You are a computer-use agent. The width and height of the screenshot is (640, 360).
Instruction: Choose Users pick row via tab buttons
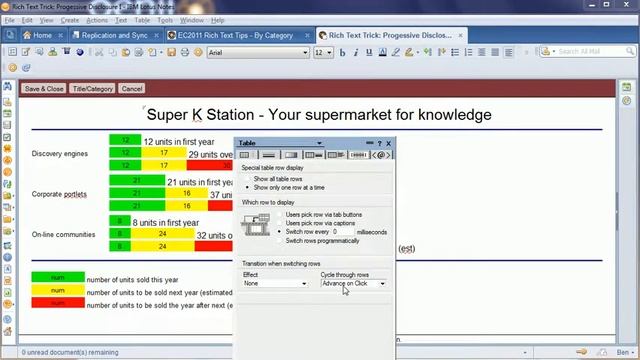pyautogui.click(x=320, y=215)
